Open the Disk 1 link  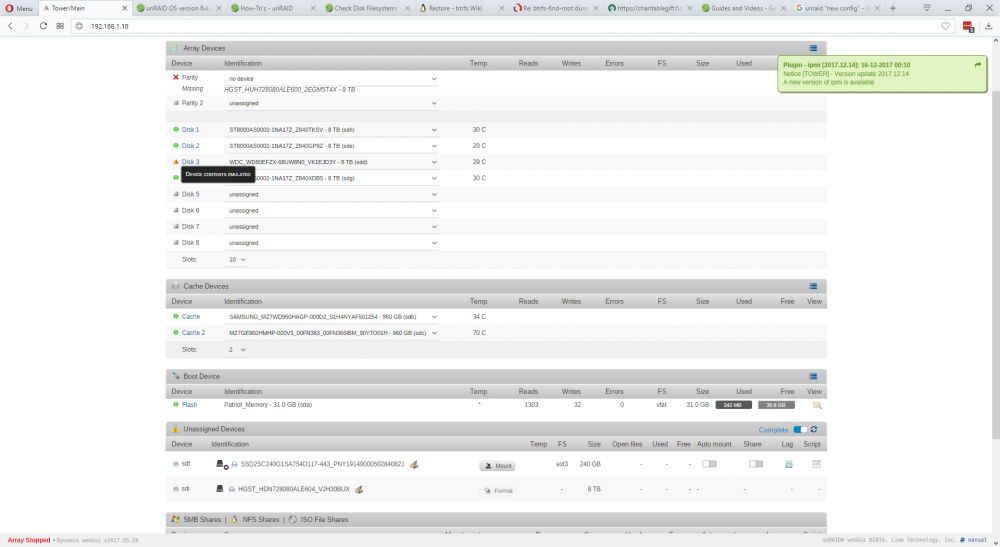(x=190, y=129)
